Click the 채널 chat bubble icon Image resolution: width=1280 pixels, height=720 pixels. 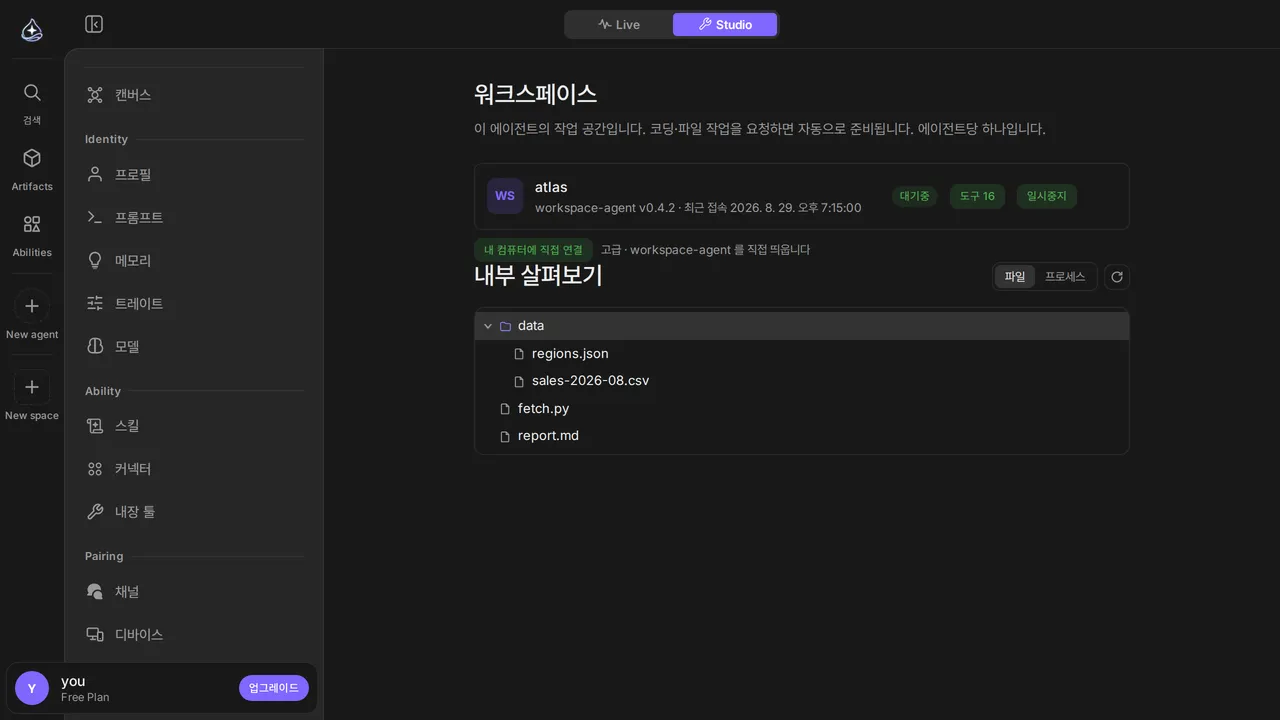[x=95, y=592]
